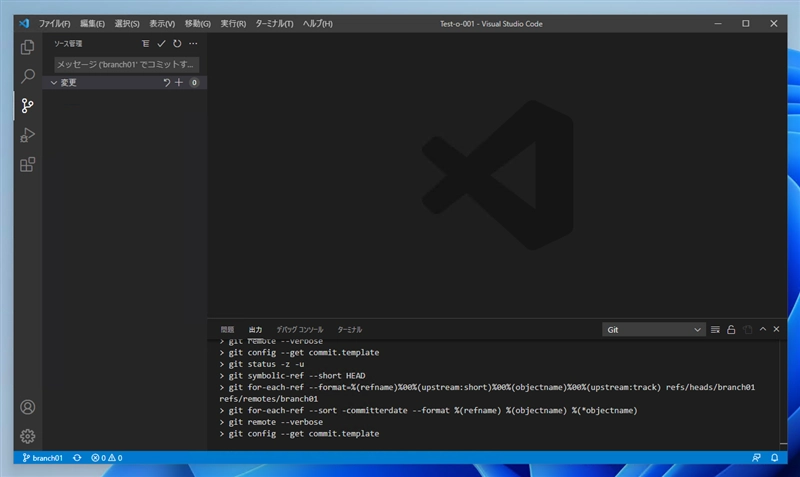The image size is (800, 477).
Task: Open the Explorer view in activity bar
Action: tap(27, 47)
